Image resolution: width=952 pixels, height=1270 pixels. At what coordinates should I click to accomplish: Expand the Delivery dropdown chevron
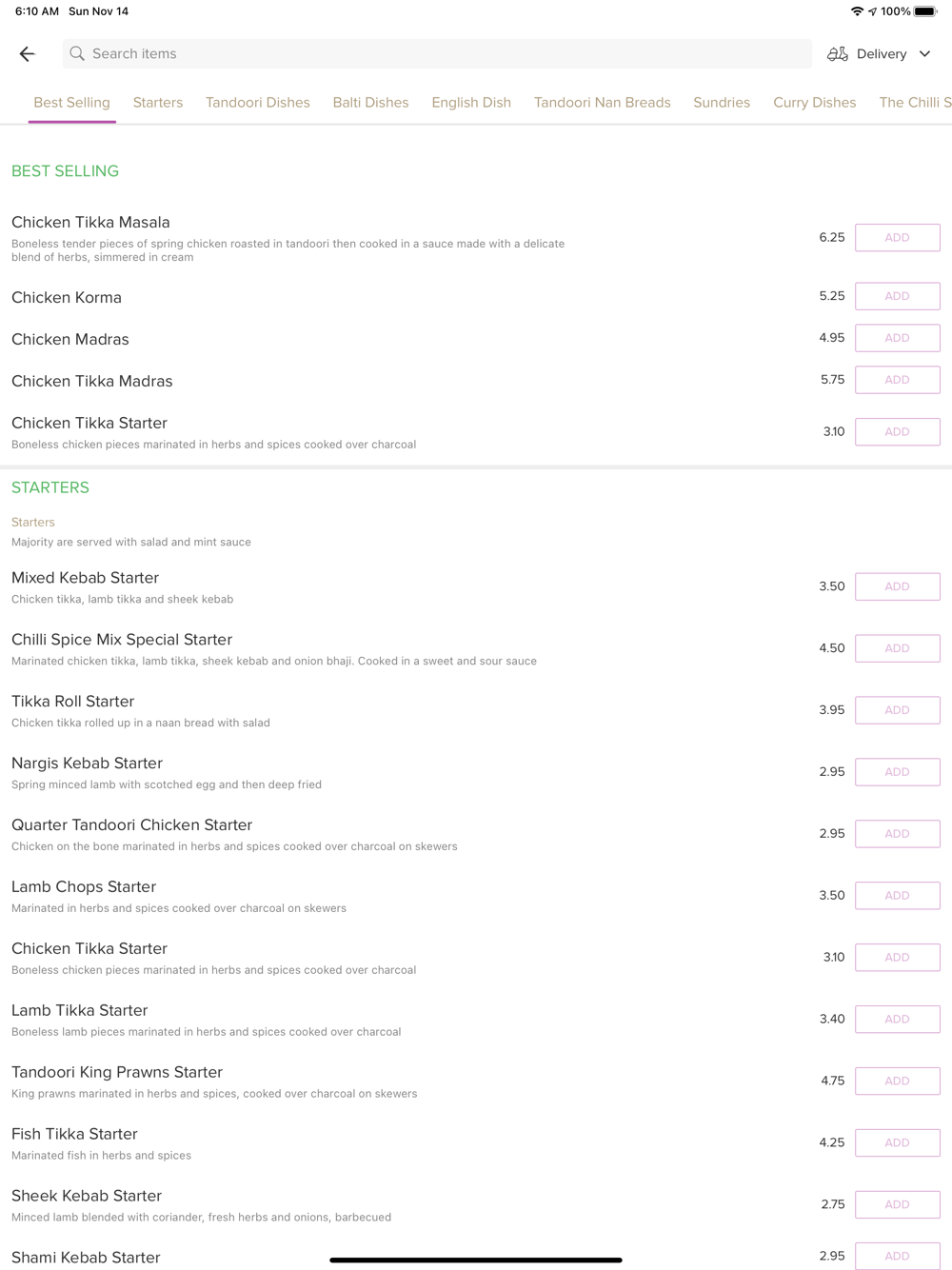(924, 54)
